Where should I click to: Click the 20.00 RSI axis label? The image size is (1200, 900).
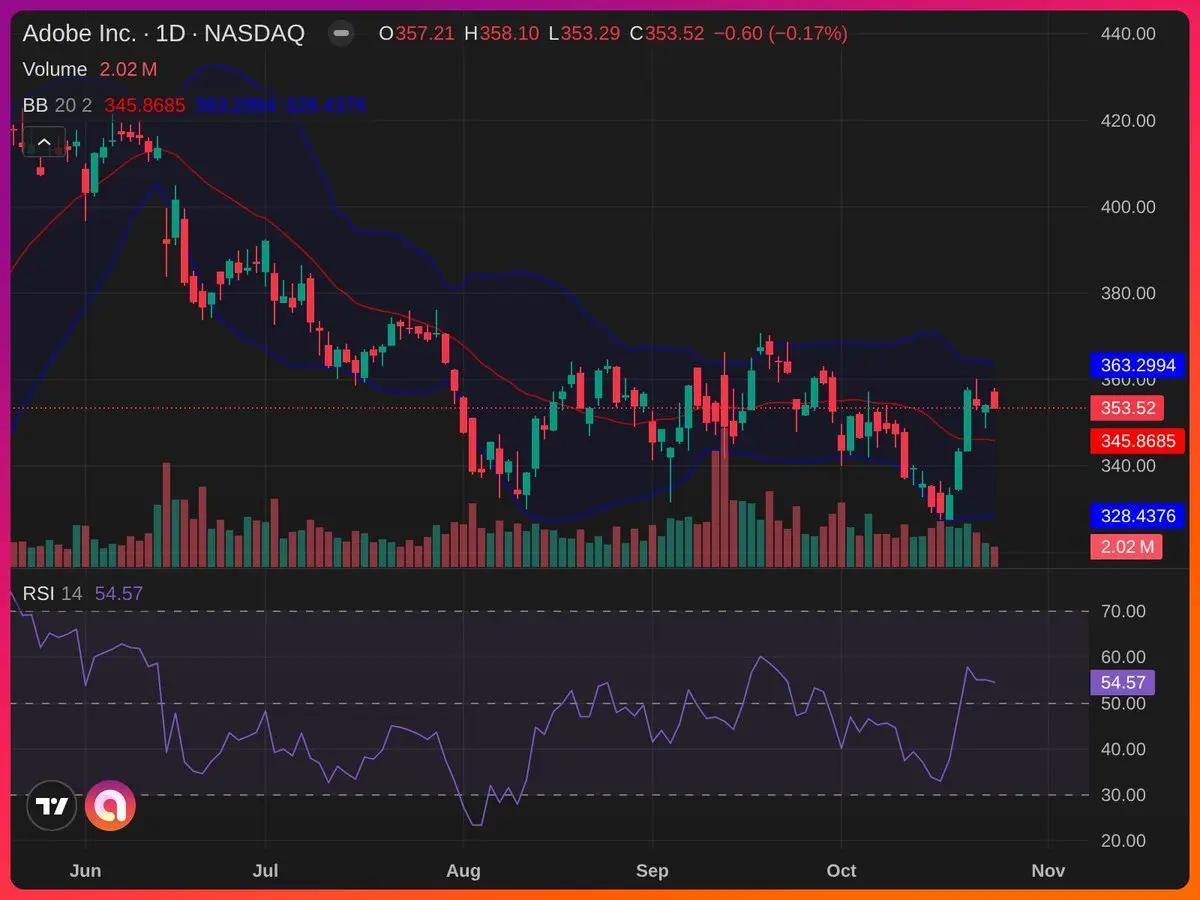[1122, 841]
